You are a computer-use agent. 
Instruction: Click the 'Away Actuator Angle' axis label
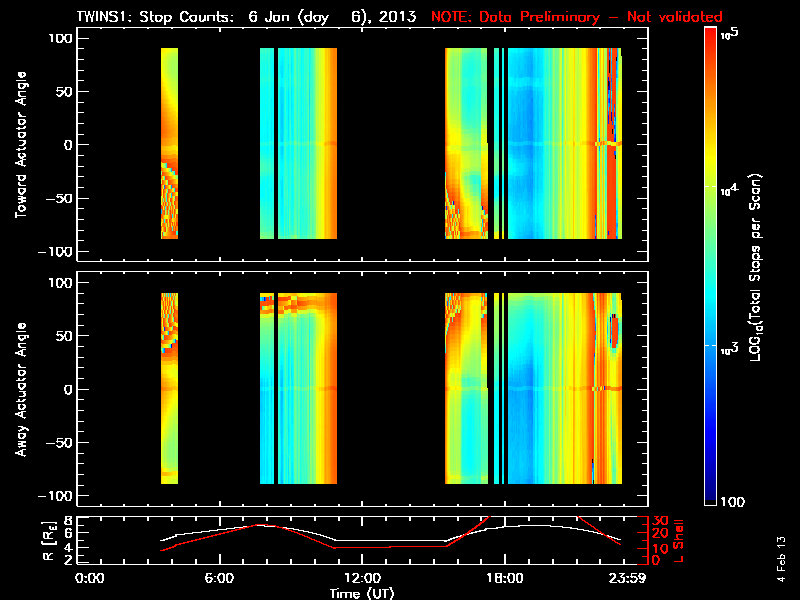[x=20, y=389]
